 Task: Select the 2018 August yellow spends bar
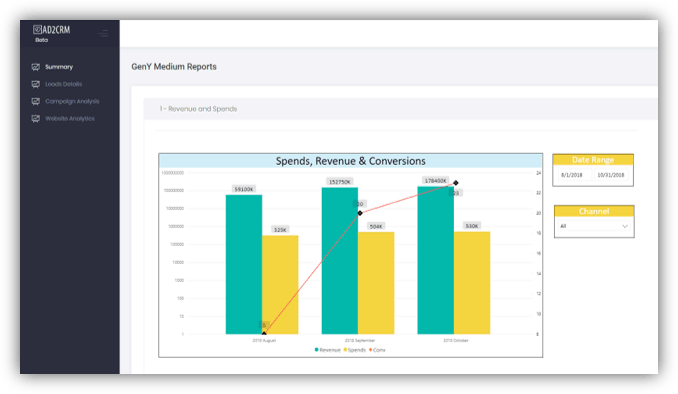pos(280,285)
